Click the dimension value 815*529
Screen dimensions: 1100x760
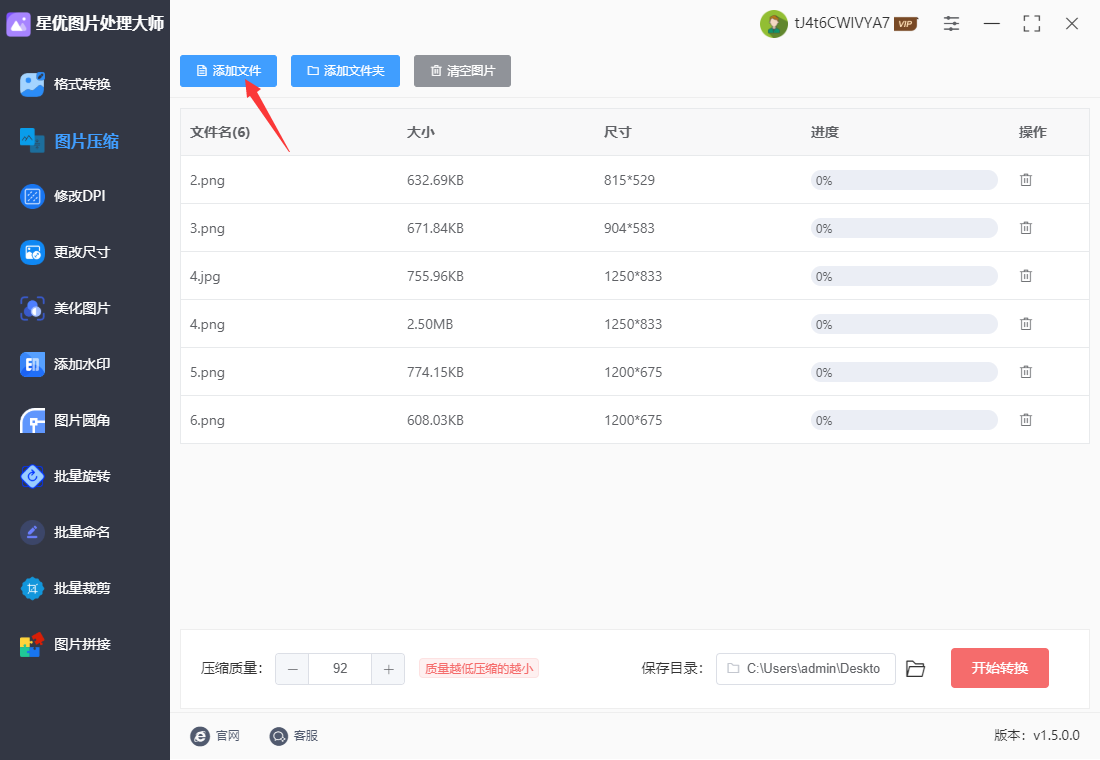point(629,180)
